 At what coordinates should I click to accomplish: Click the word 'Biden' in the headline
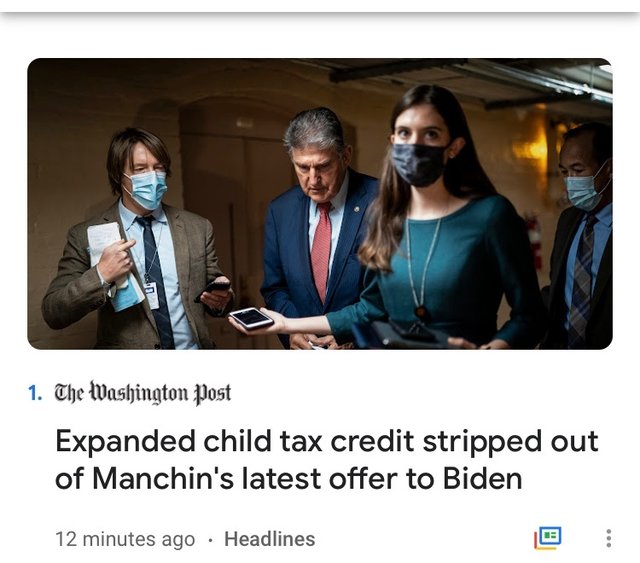tap(482, 478)
